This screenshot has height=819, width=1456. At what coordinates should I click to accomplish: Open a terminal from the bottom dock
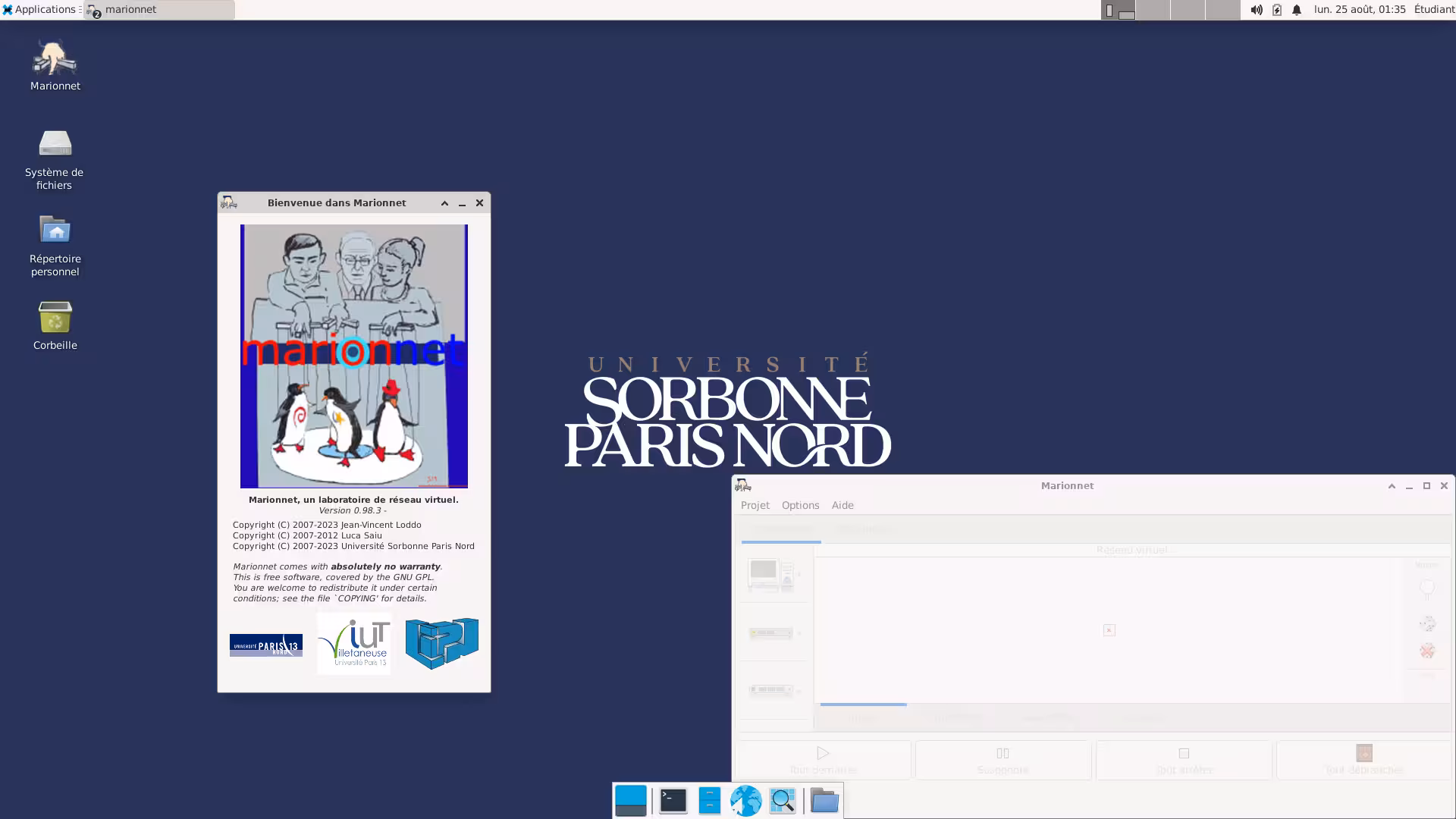pyautogui.click(x=673, y=800)
